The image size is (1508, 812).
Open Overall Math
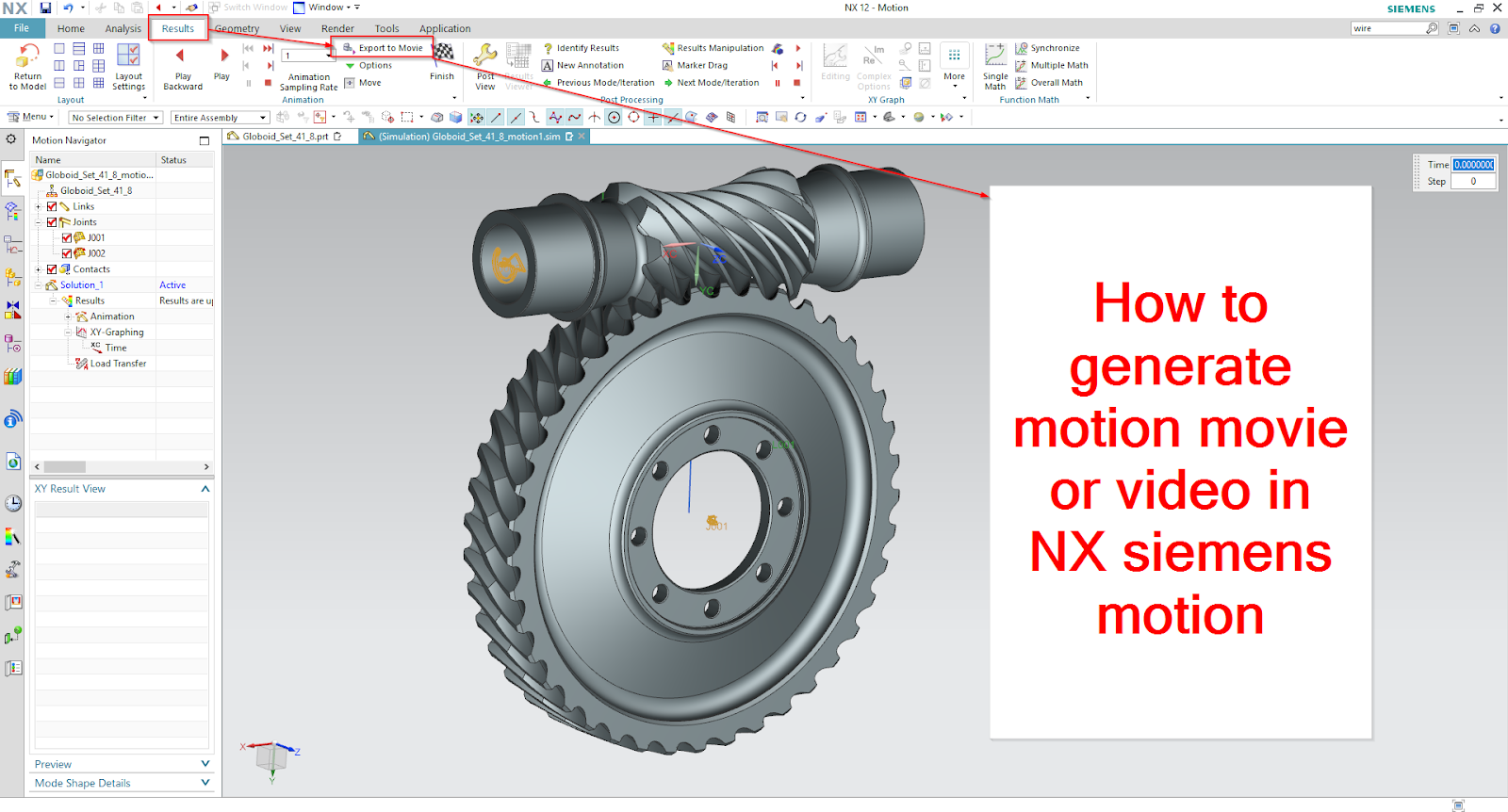click(x=1048, y=83)
